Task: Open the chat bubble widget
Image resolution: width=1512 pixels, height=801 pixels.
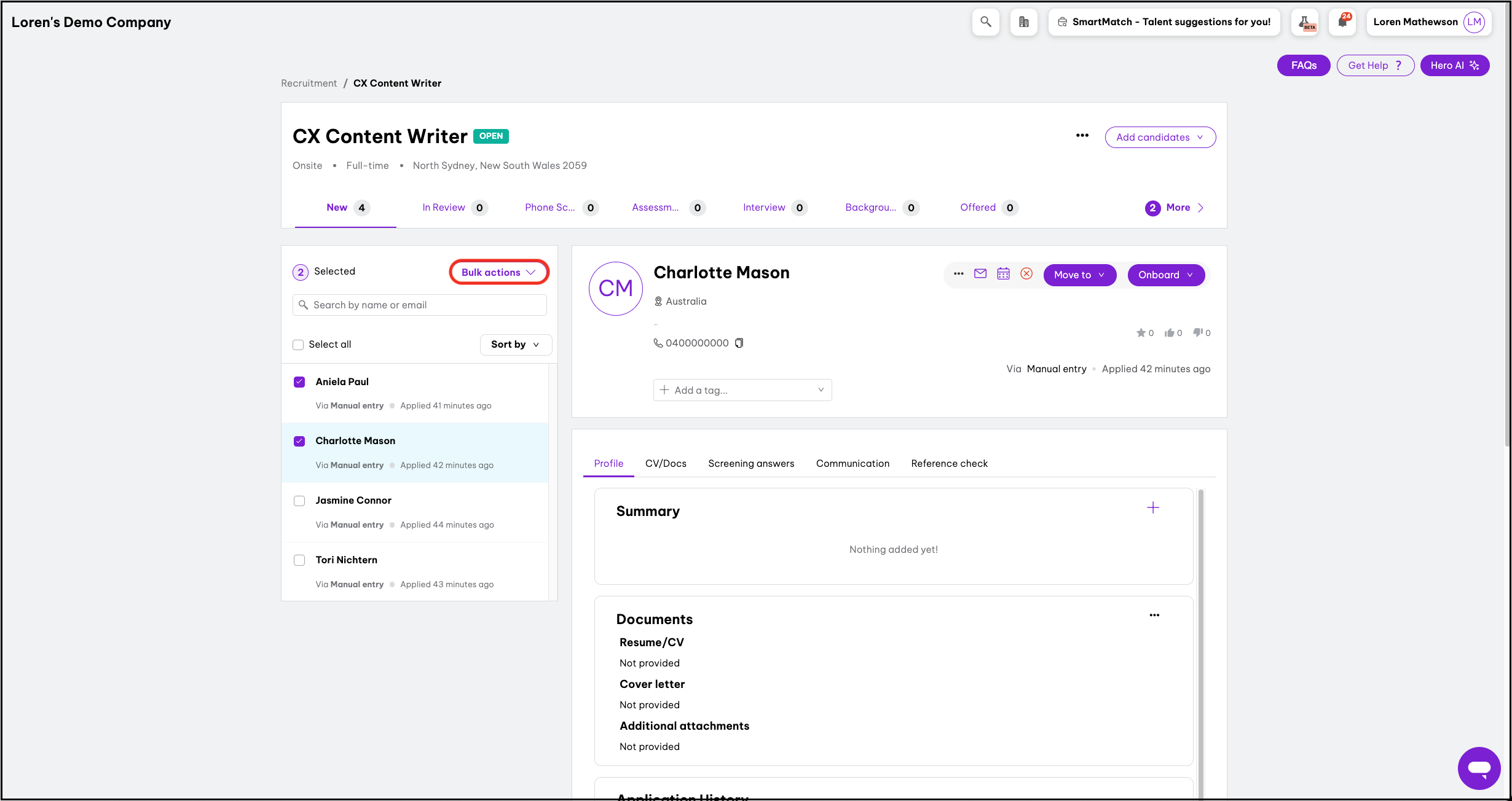Action: tap(1479, 768)
